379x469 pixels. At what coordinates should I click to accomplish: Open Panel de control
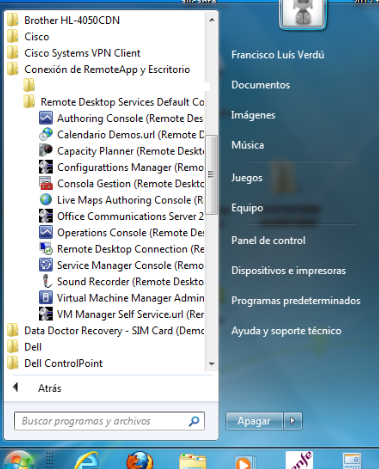click(x=268, y=240)
